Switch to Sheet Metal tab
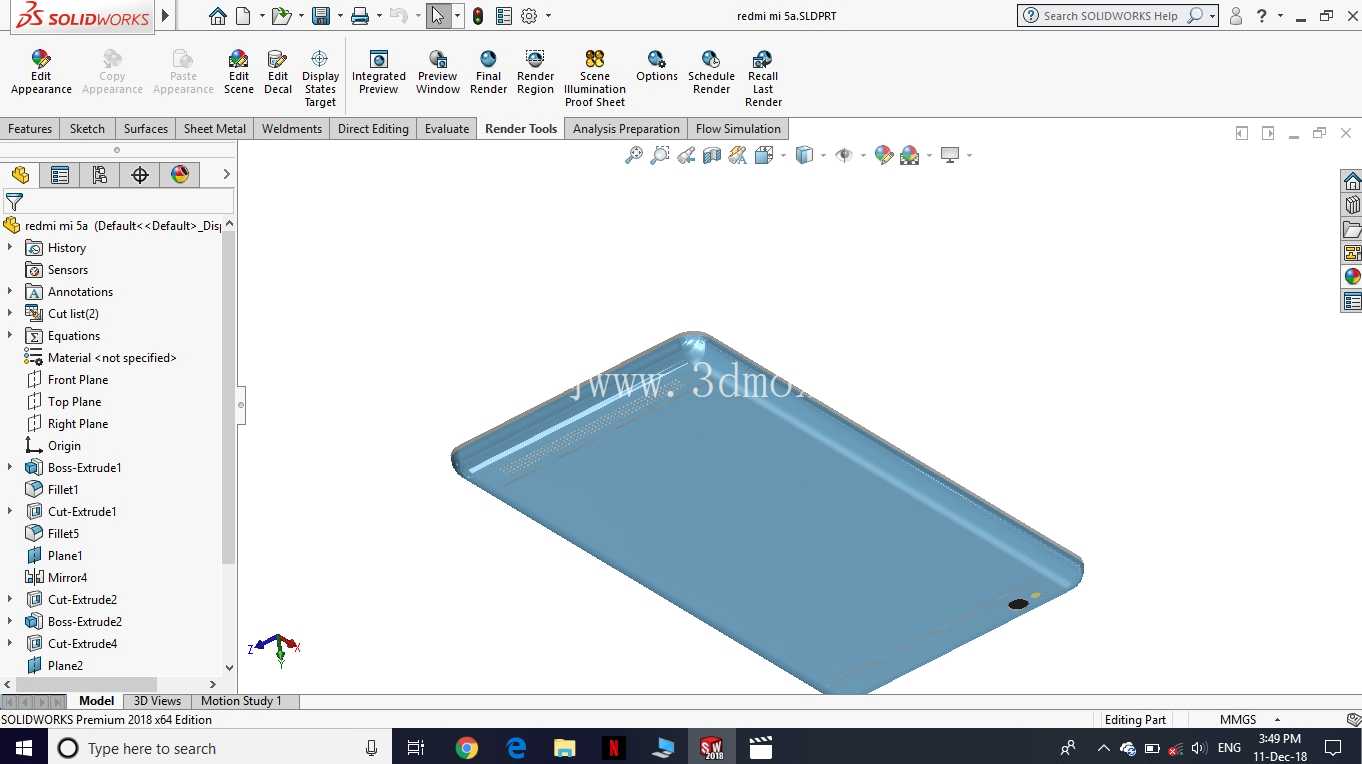Image resolution: width=1362 pixels, height=764 pixels. [x=215, y=129]
